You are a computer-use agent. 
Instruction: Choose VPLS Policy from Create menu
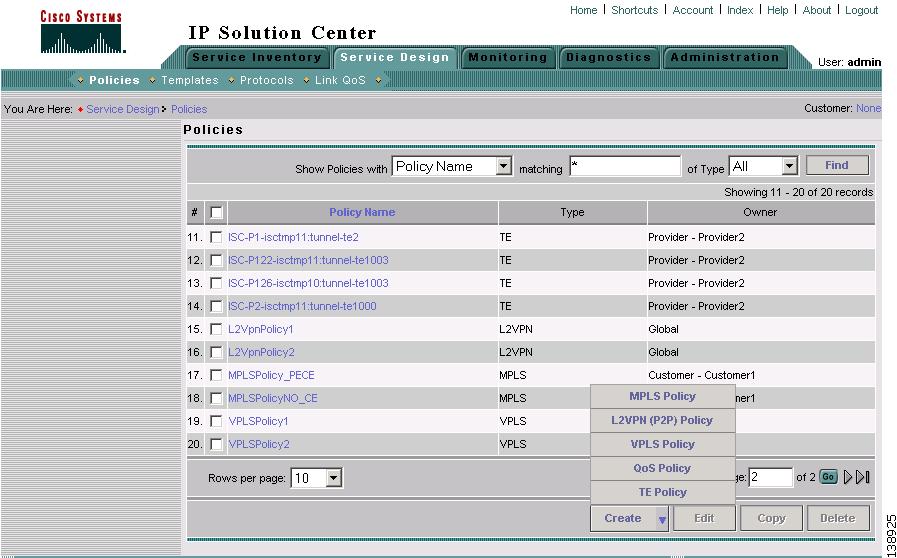tap(662, 444)
